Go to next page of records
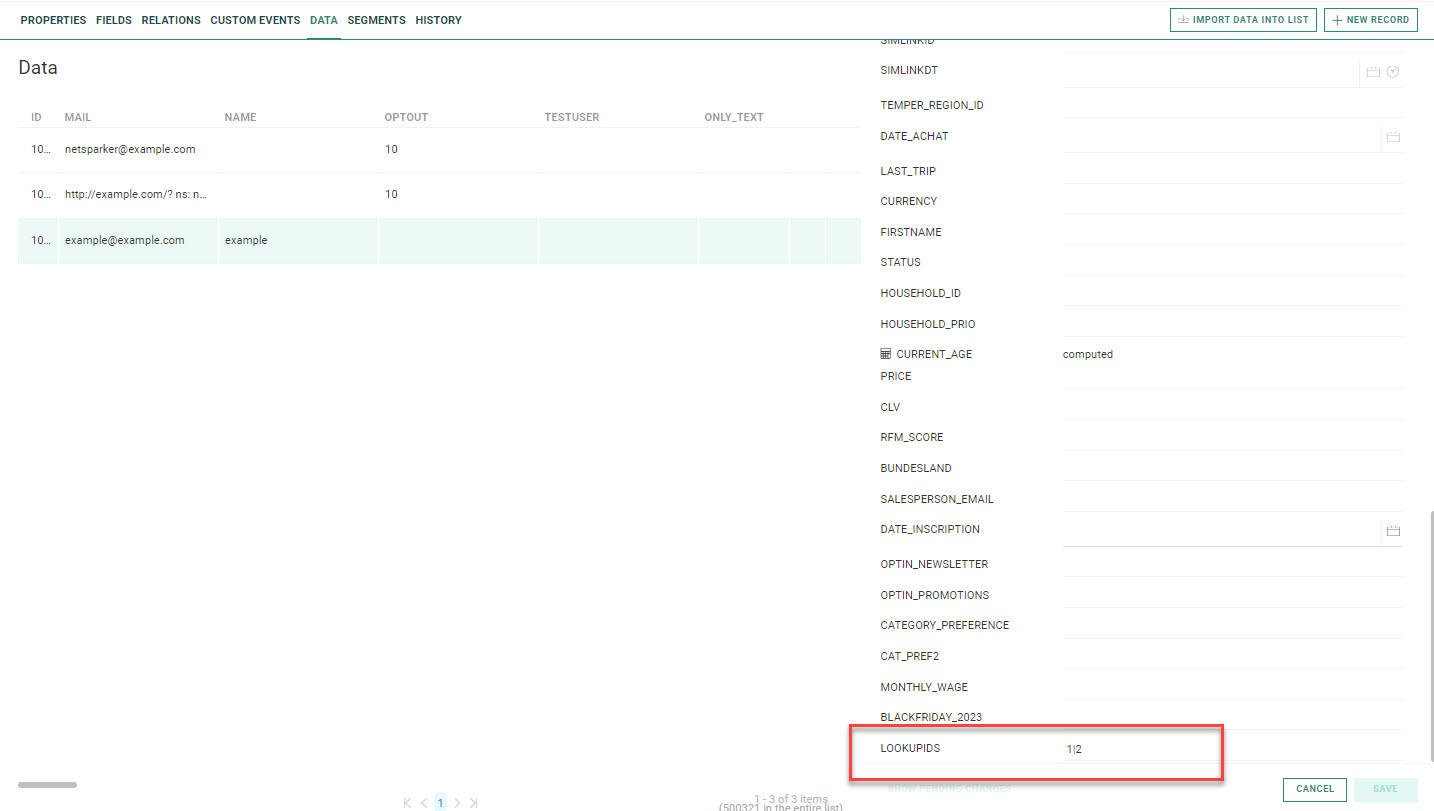 coord(457,802)
